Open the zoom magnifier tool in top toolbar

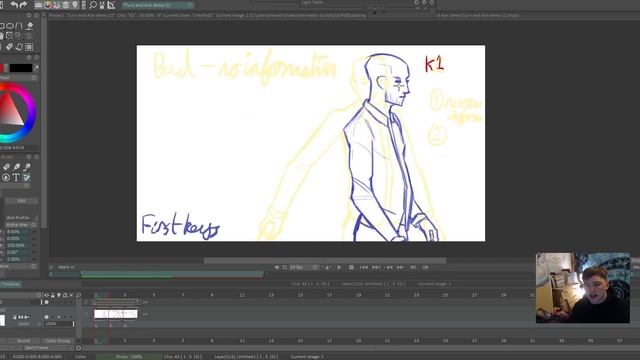tap(93, 5)
